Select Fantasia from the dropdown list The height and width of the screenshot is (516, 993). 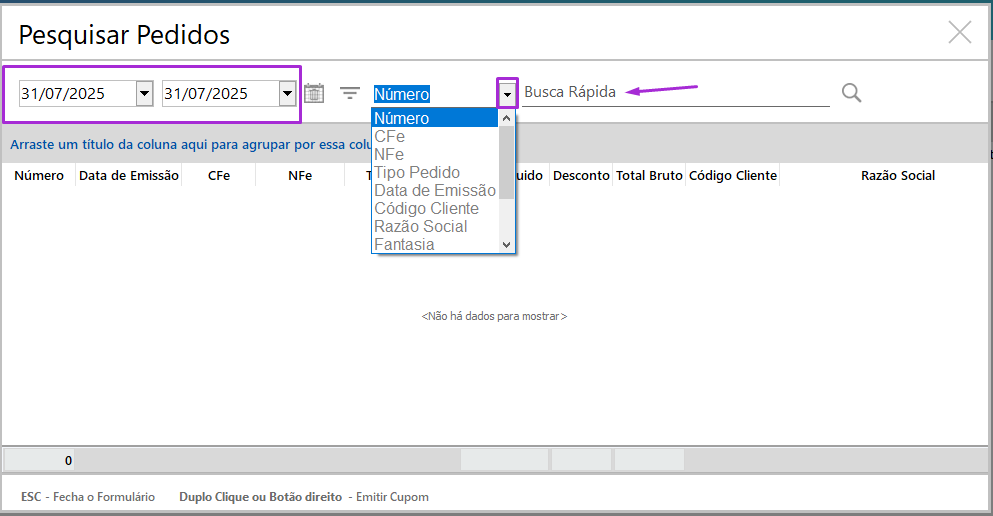[404, 244]
